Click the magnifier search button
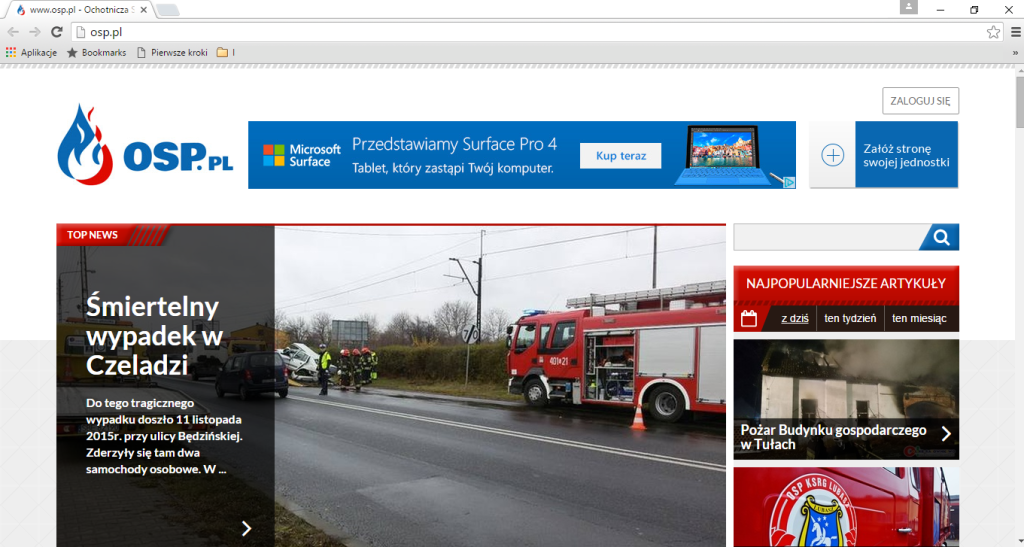Screen dimensions: 1024x547 click(940, 237)
